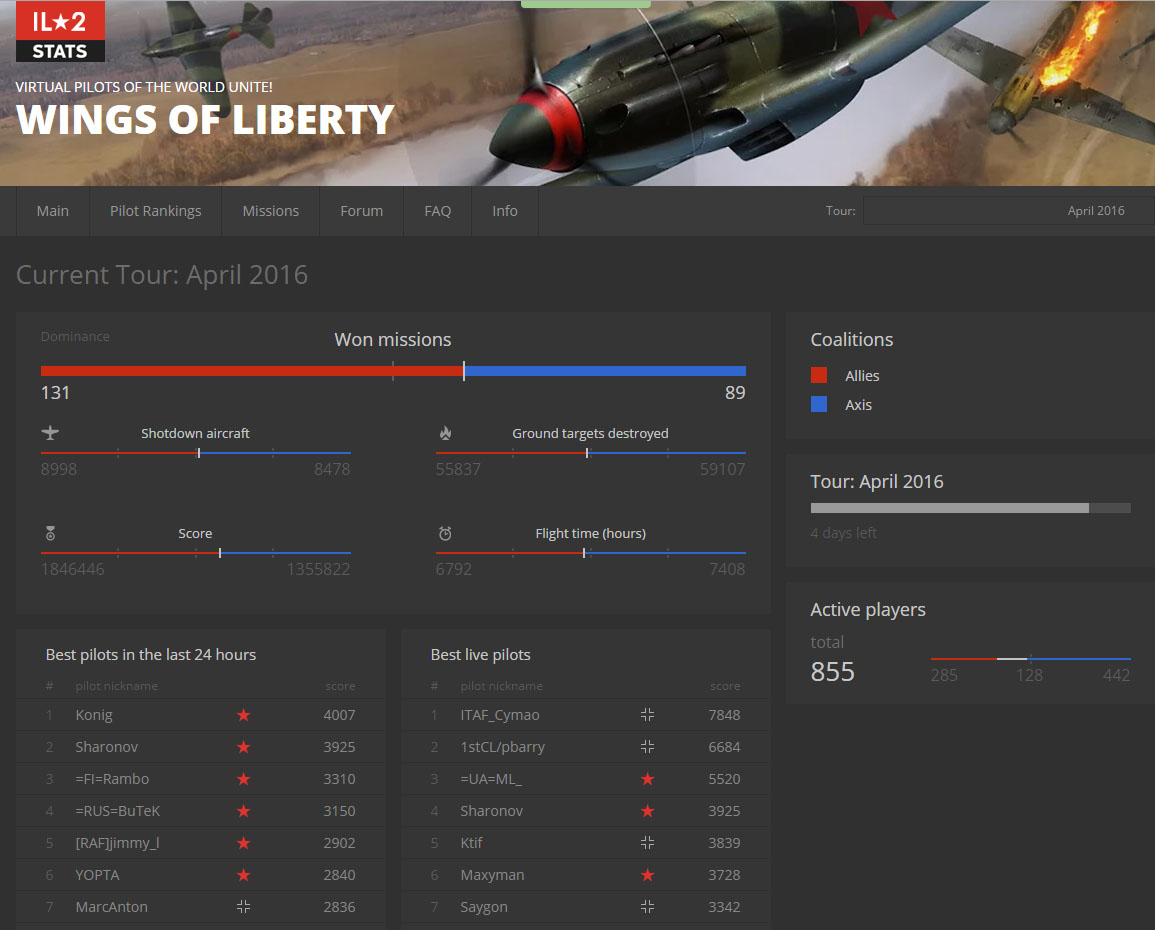Open pilot Sharonov in 24-hour list
Image resolution: width=1155 pixels, height=930 pixels.
pos(107,747)
